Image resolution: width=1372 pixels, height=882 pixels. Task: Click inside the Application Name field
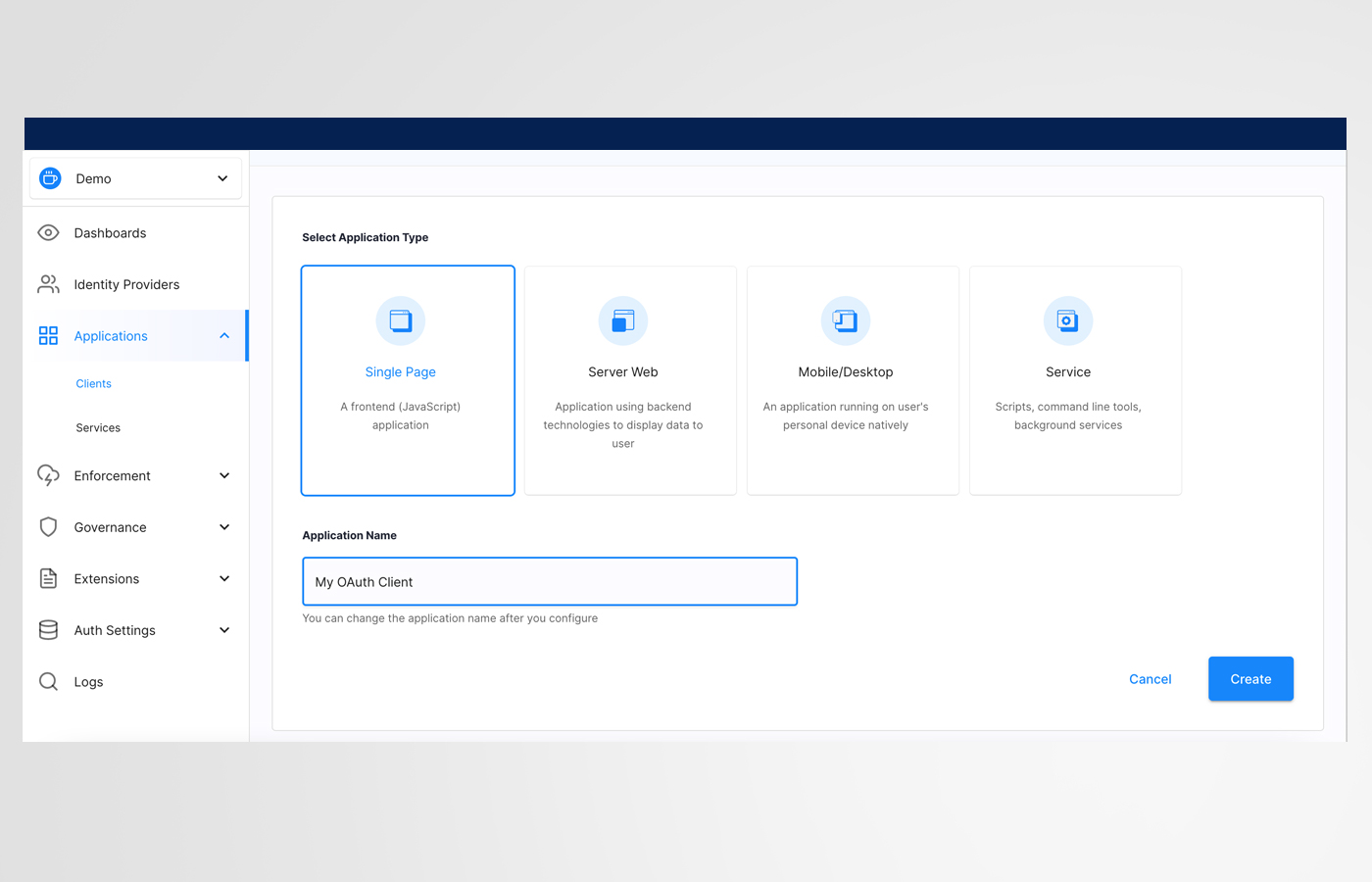click(x=549, y=581)
